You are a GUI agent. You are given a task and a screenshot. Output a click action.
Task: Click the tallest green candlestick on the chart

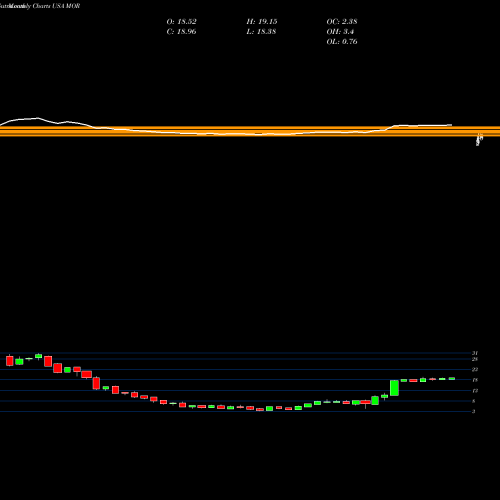[394, 388]
